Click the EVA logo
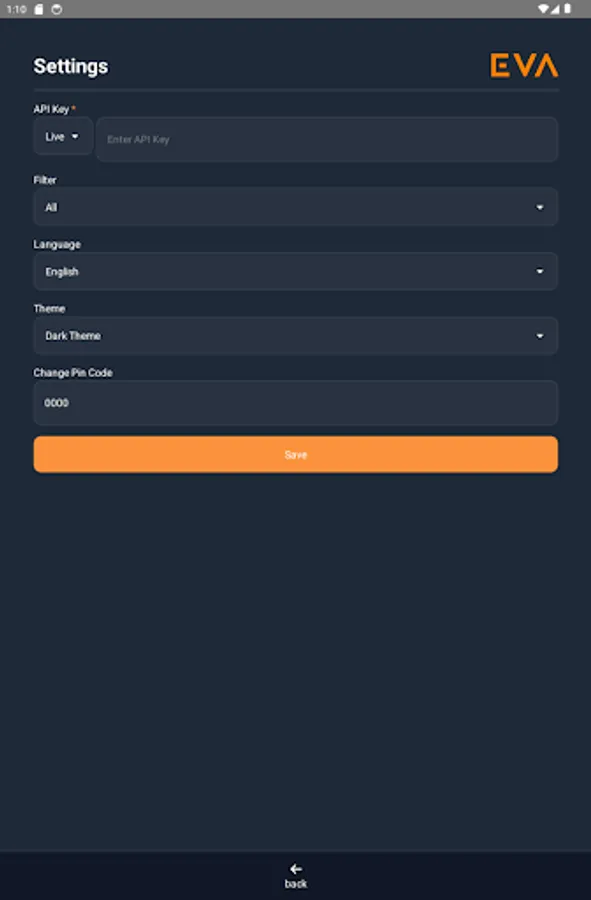This screenshot has width=591, height=900. click(524, 65)
